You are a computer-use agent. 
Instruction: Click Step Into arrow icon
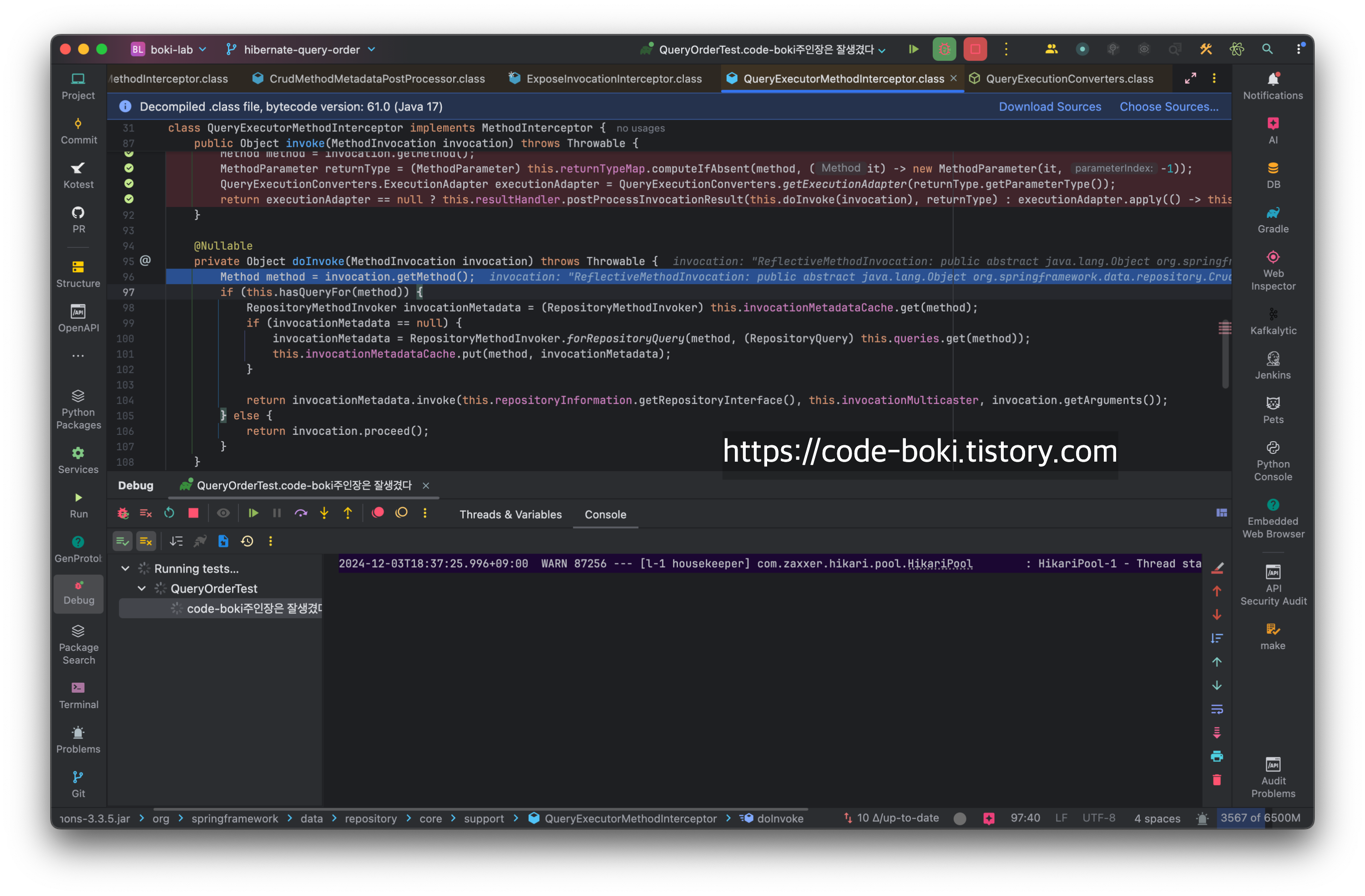point(324,513)
